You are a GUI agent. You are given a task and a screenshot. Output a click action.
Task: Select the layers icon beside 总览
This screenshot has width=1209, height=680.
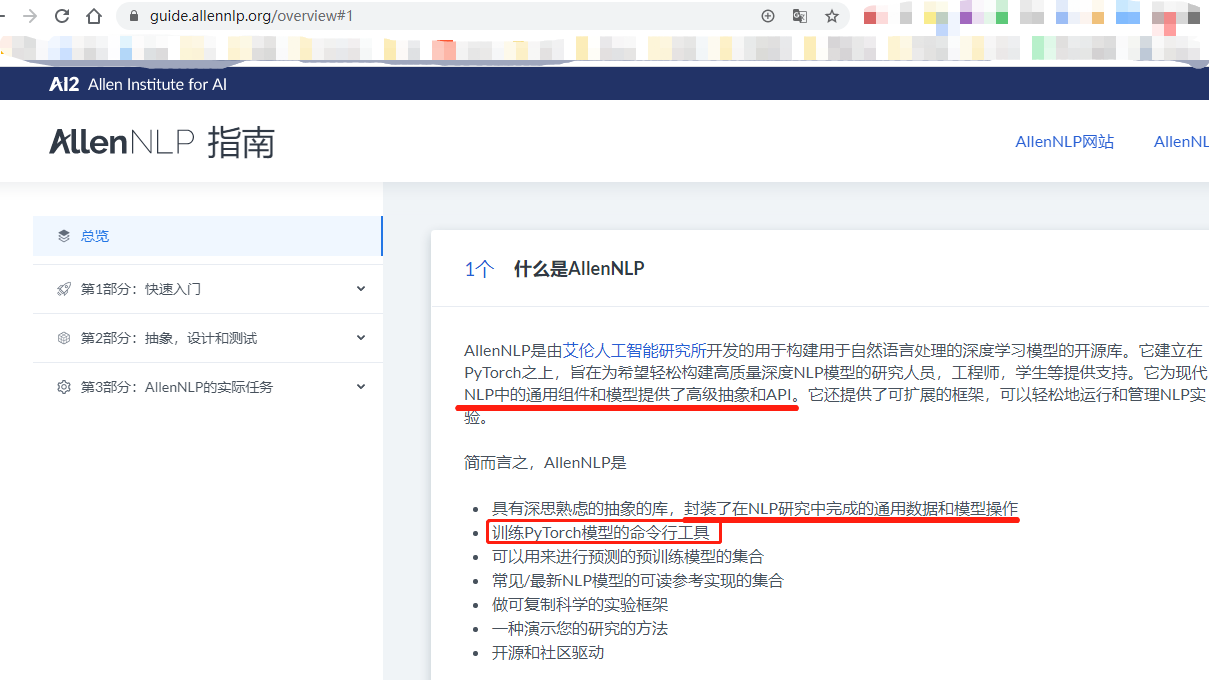pos(62,236)
